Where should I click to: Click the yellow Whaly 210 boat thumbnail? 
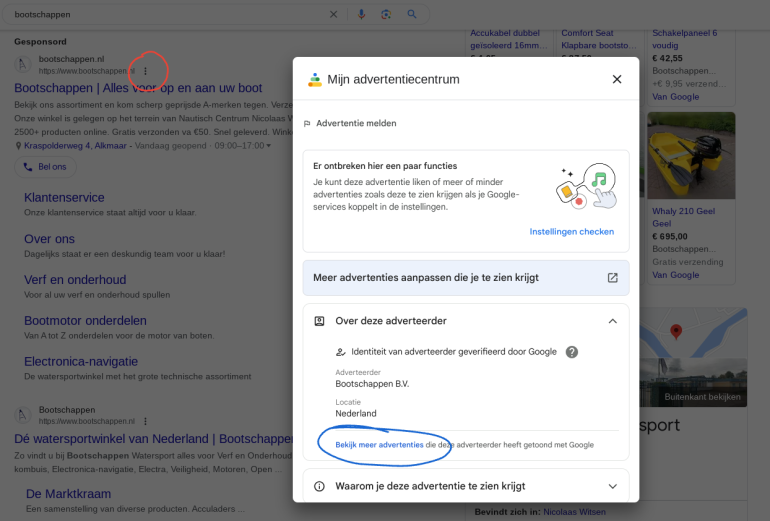(691, 156)
